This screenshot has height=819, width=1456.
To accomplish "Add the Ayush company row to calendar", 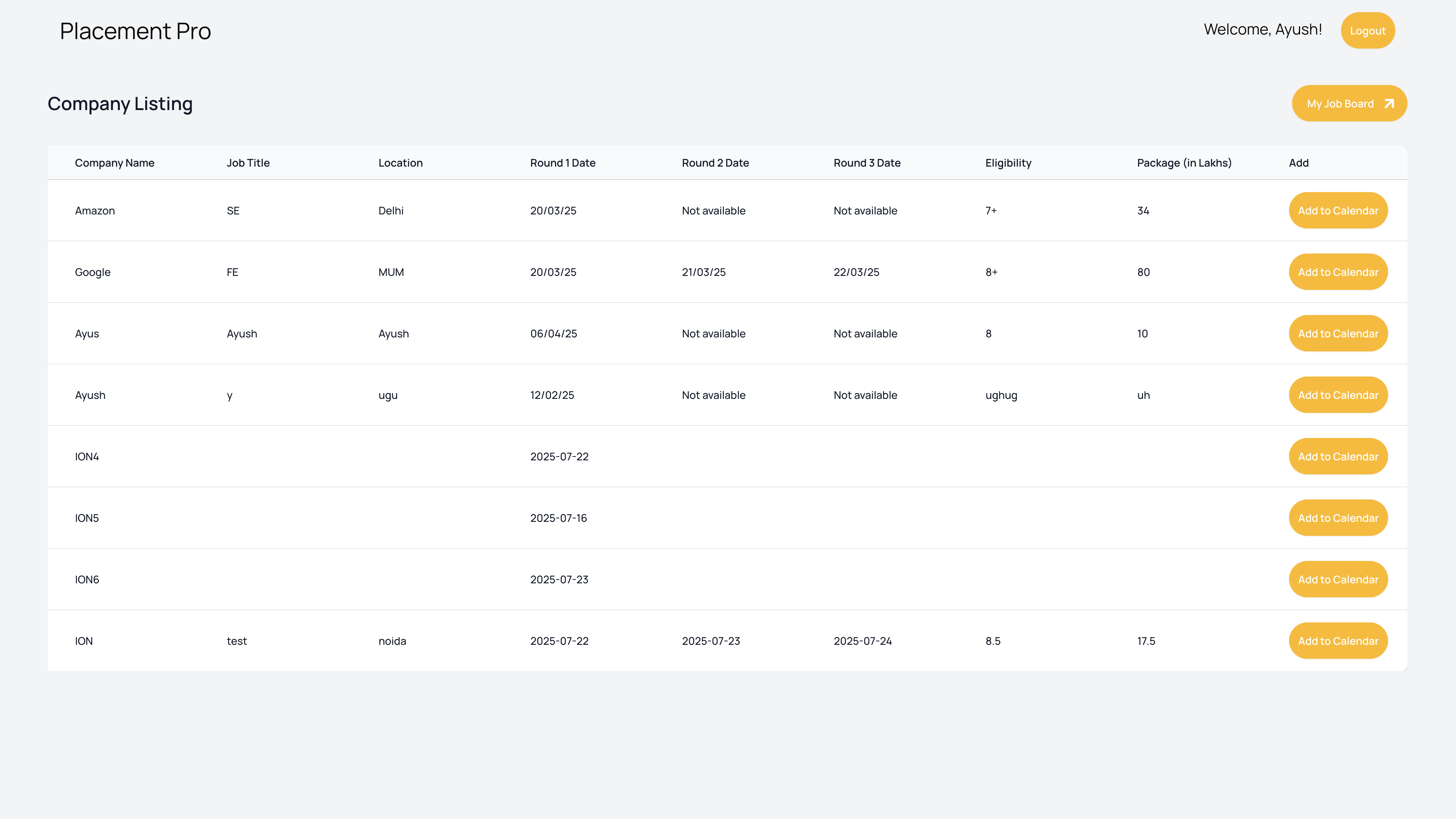I will click(x=1337, y=395).
